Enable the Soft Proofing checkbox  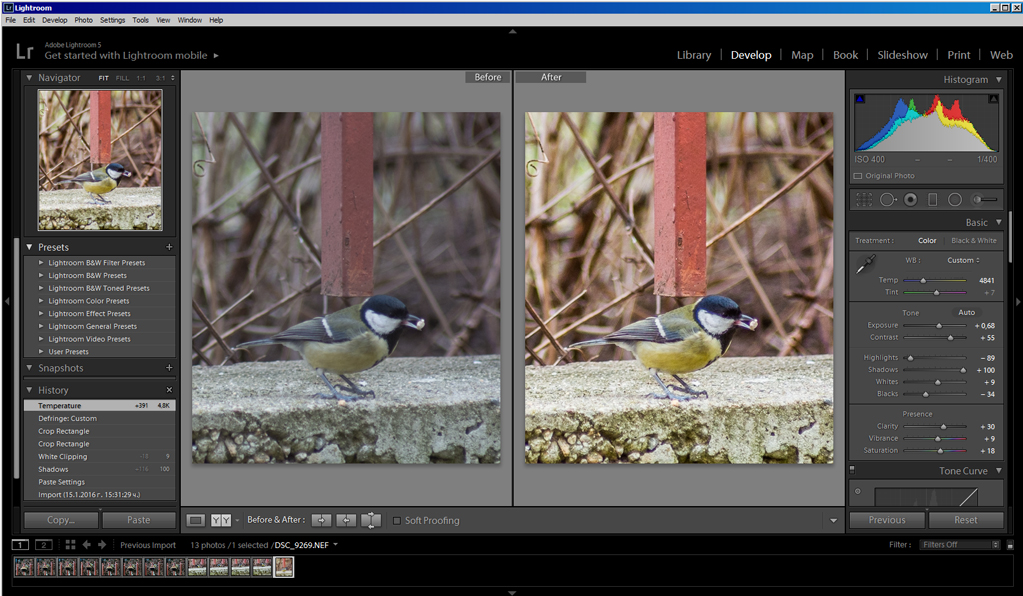pos(397,520)
